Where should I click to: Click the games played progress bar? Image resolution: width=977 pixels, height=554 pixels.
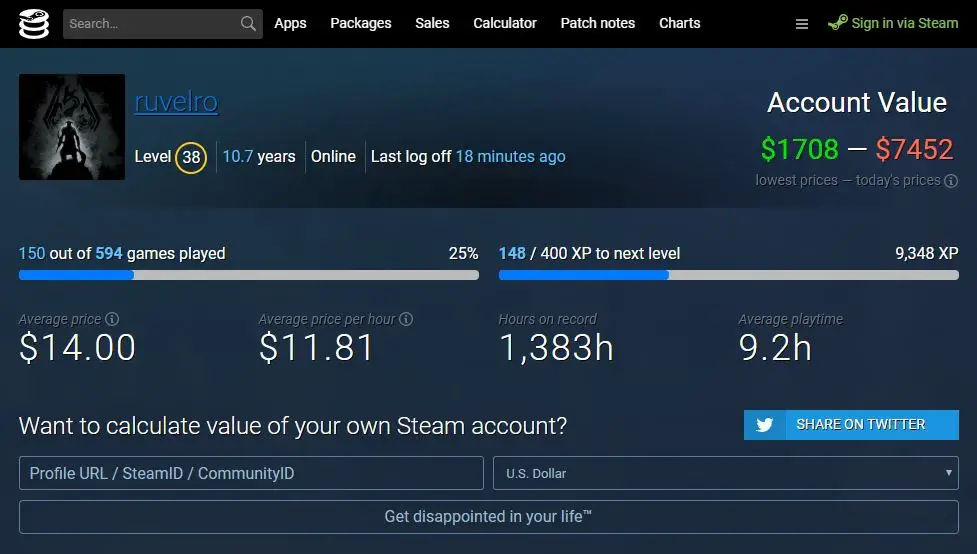coord(249,275)
